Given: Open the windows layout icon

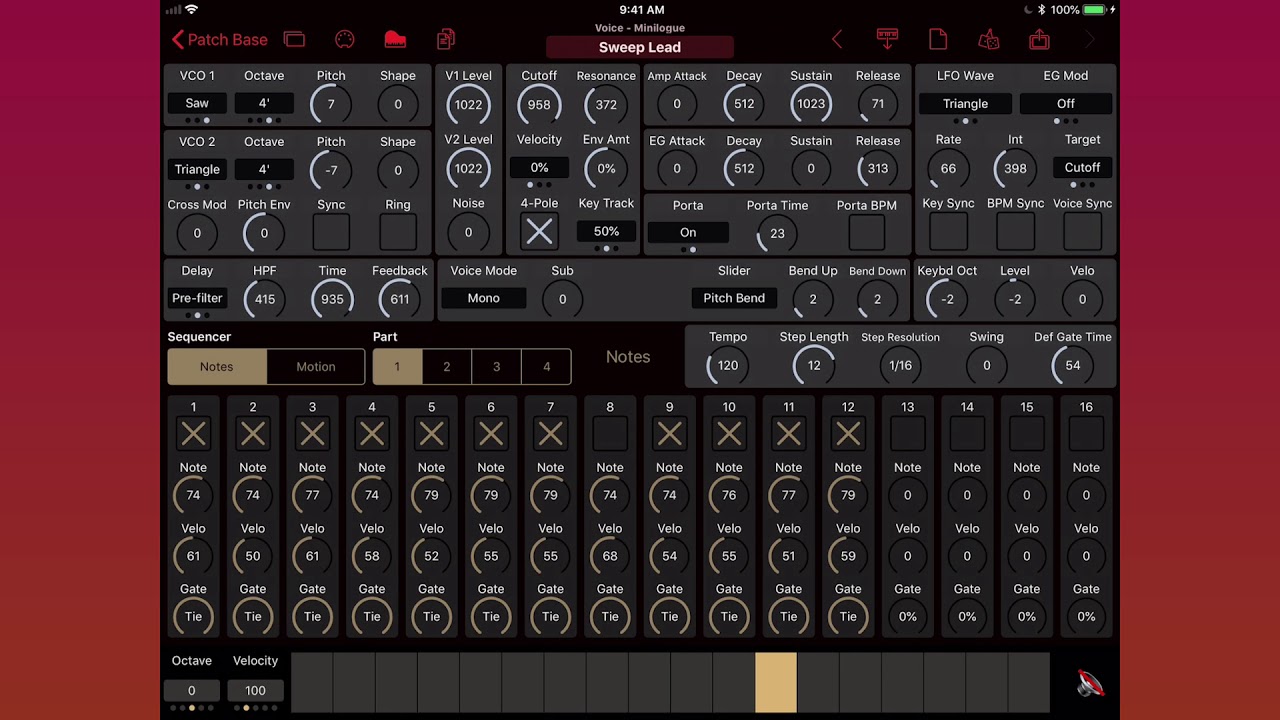Looking at the screenshot, I should click(294, 39).
